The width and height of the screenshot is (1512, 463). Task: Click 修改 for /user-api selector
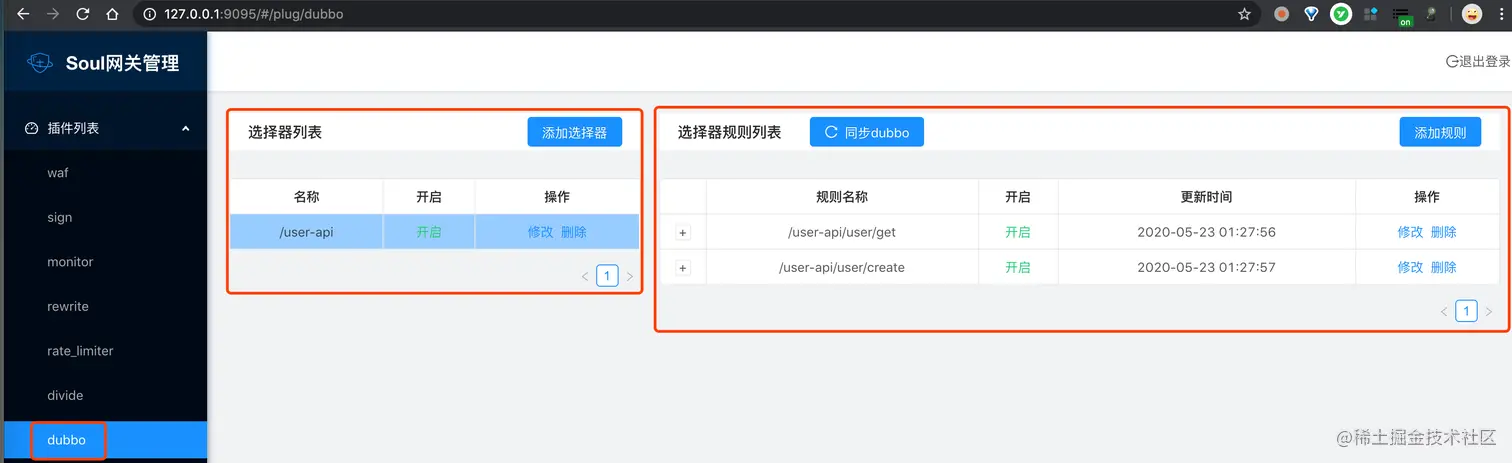[x=540, y=232]
